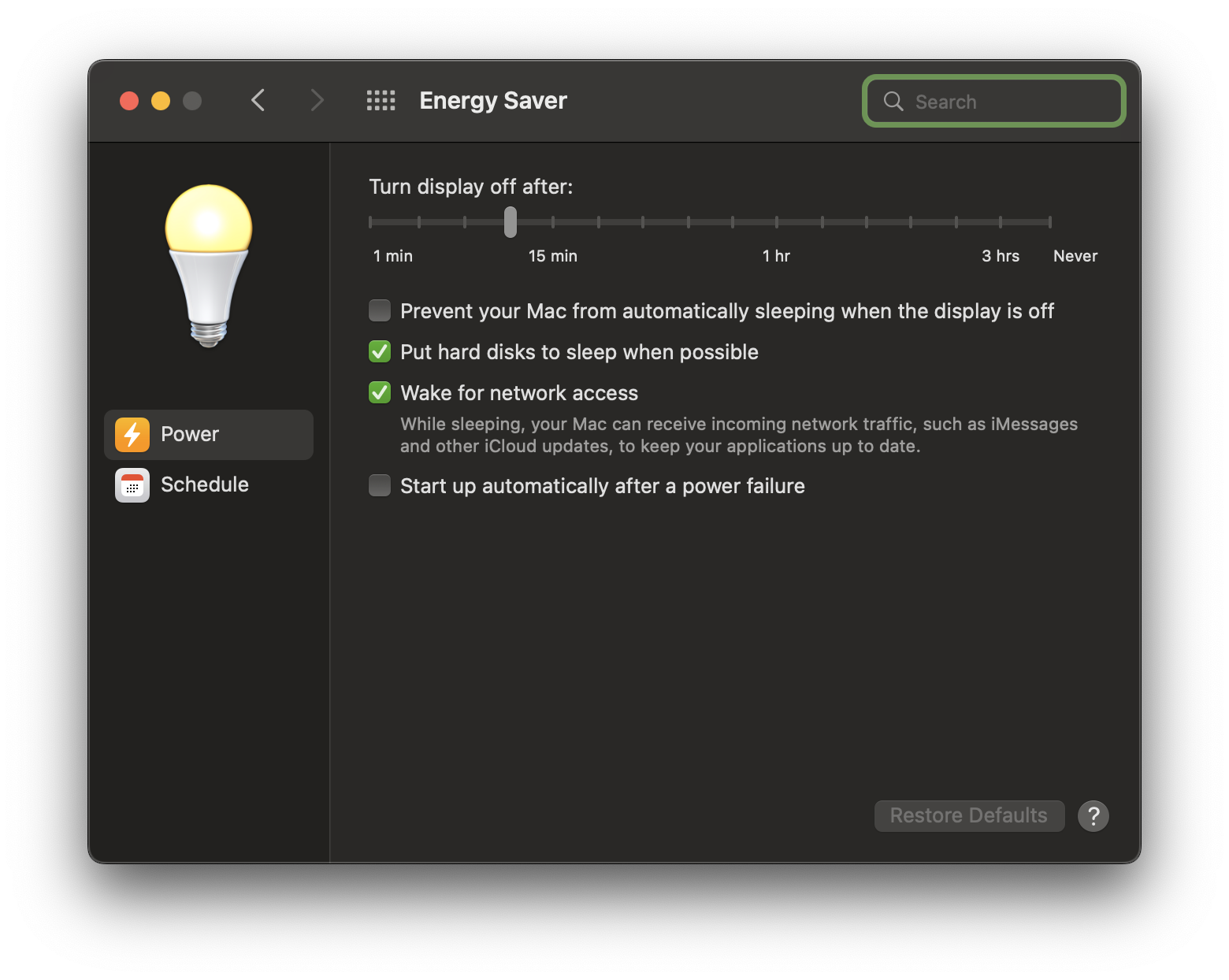
Task: Click the lightning bolt Power icon
Action: pyautogui.click(x=132, y=435)
